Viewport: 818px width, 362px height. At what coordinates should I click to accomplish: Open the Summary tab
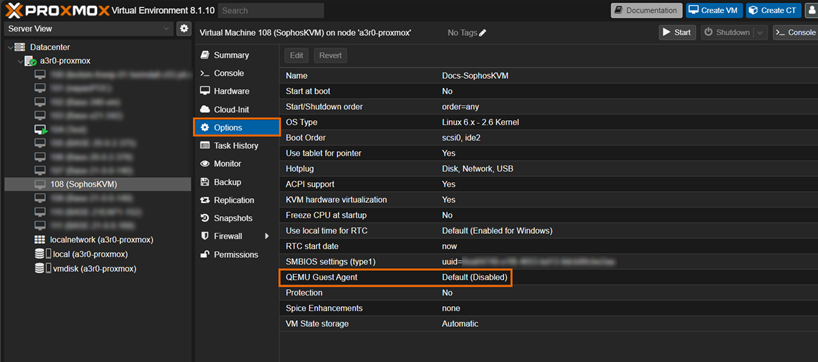(x=236, y=55)
